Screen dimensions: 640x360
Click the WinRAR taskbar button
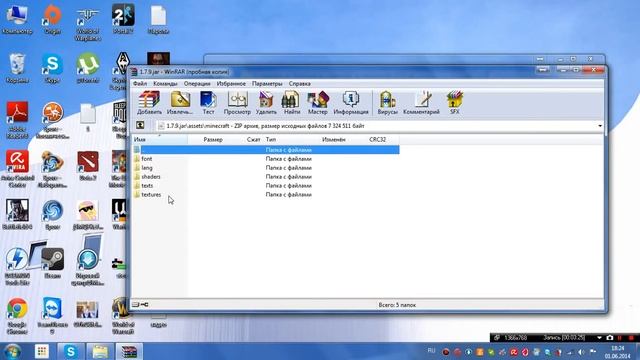129,351
